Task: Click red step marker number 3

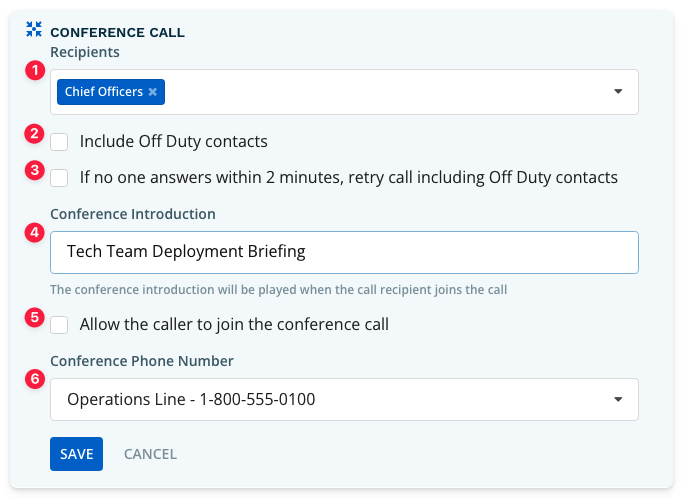Action: pos(34,169)
